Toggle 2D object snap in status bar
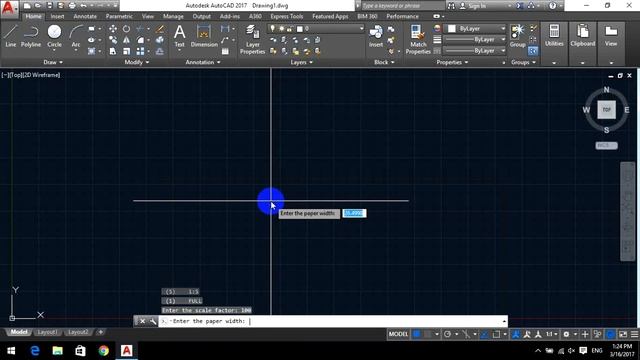The width and height of the screenshot is (640, 360). pos(496,334)
